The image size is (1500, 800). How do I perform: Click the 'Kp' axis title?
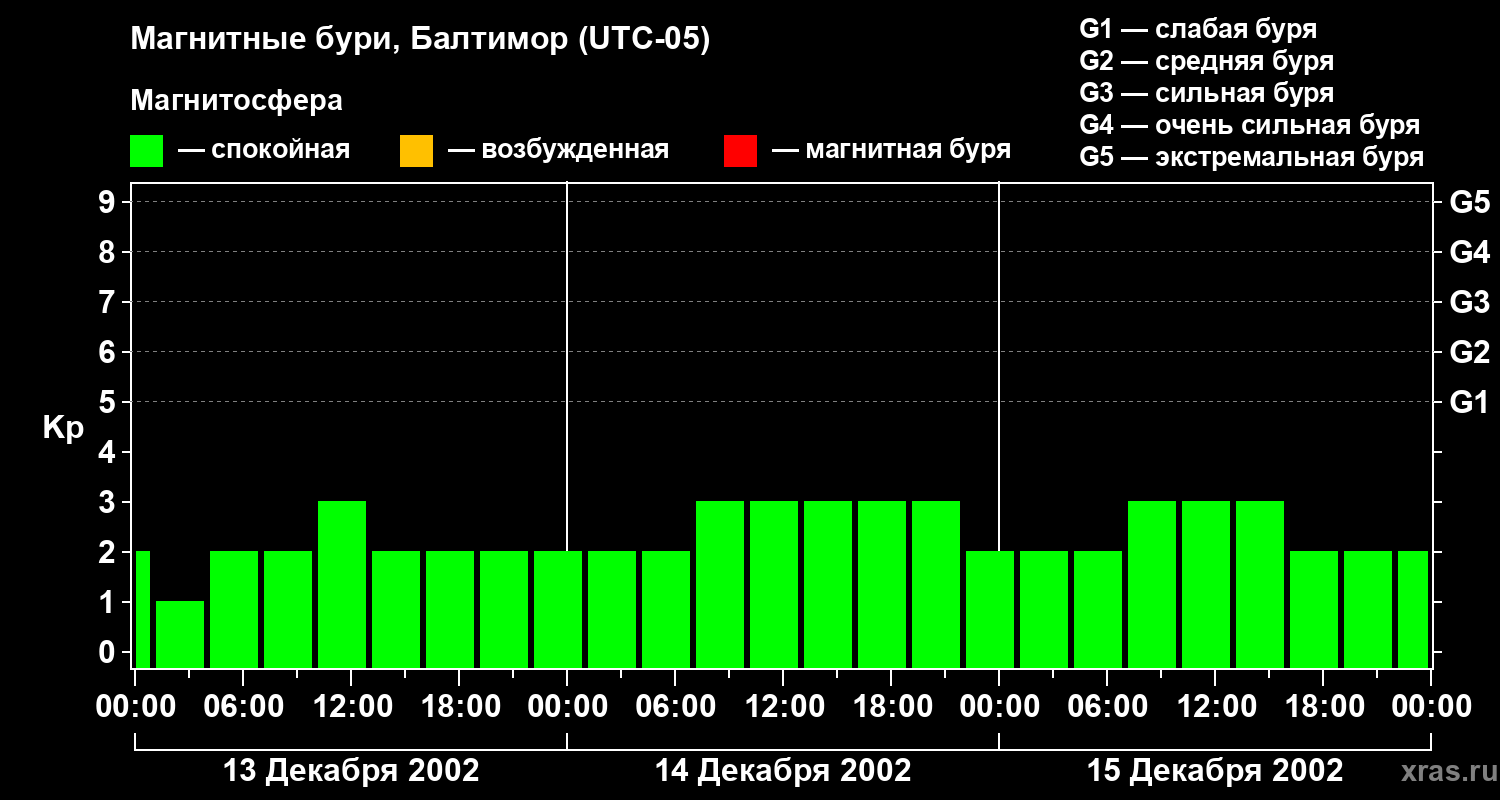point(63,428)
